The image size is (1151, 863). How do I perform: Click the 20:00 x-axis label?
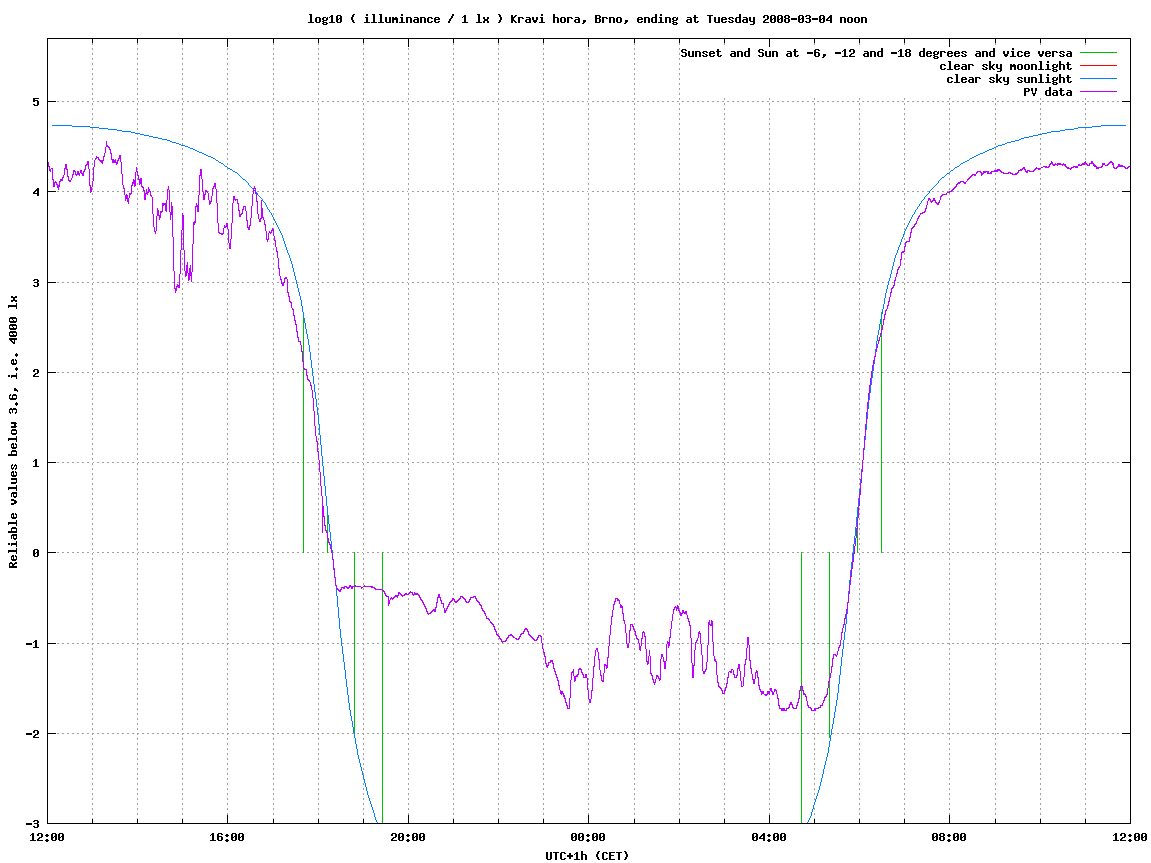coord(408,837)
